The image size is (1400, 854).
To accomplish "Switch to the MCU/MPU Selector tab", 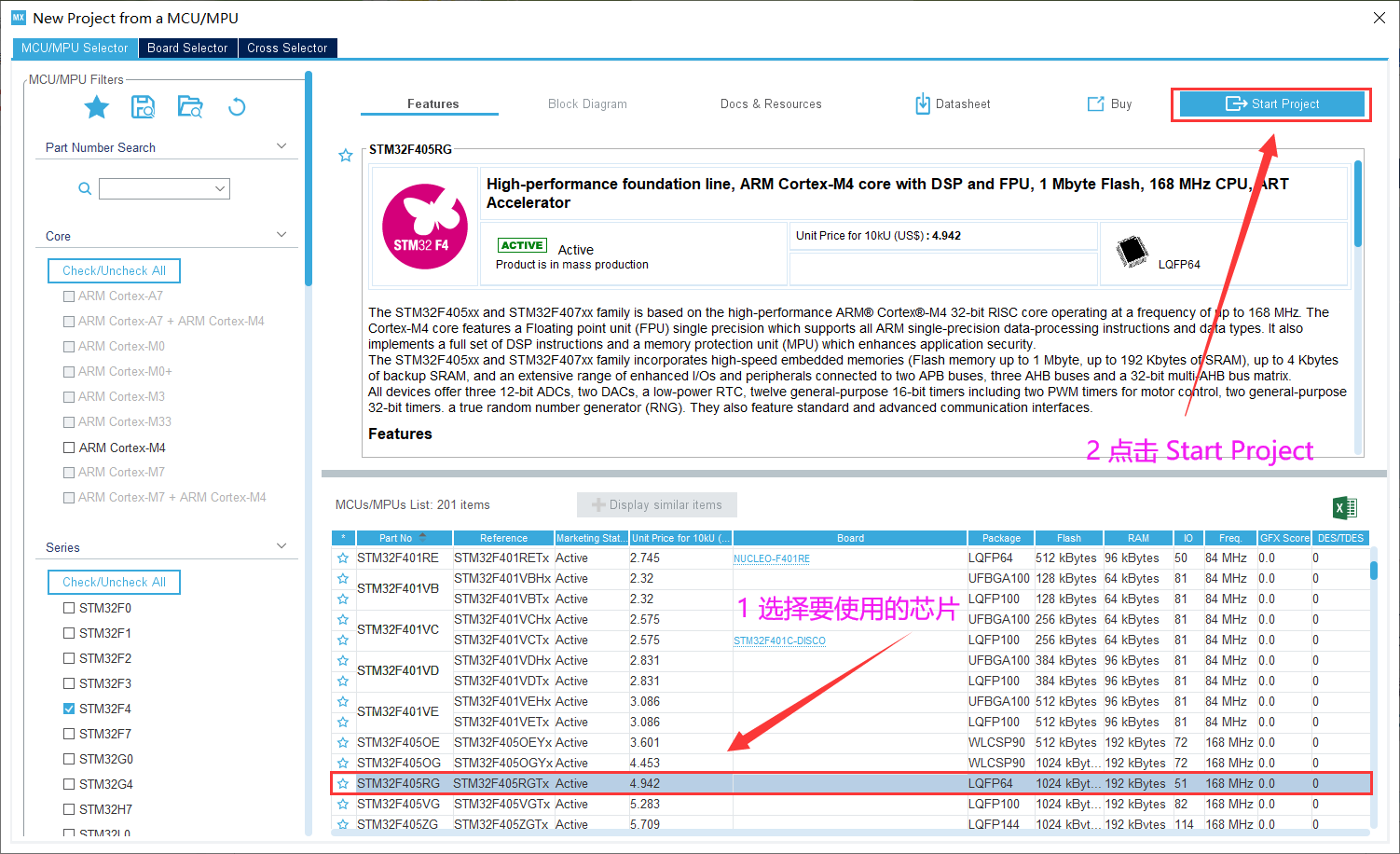I will coord(75,48).
